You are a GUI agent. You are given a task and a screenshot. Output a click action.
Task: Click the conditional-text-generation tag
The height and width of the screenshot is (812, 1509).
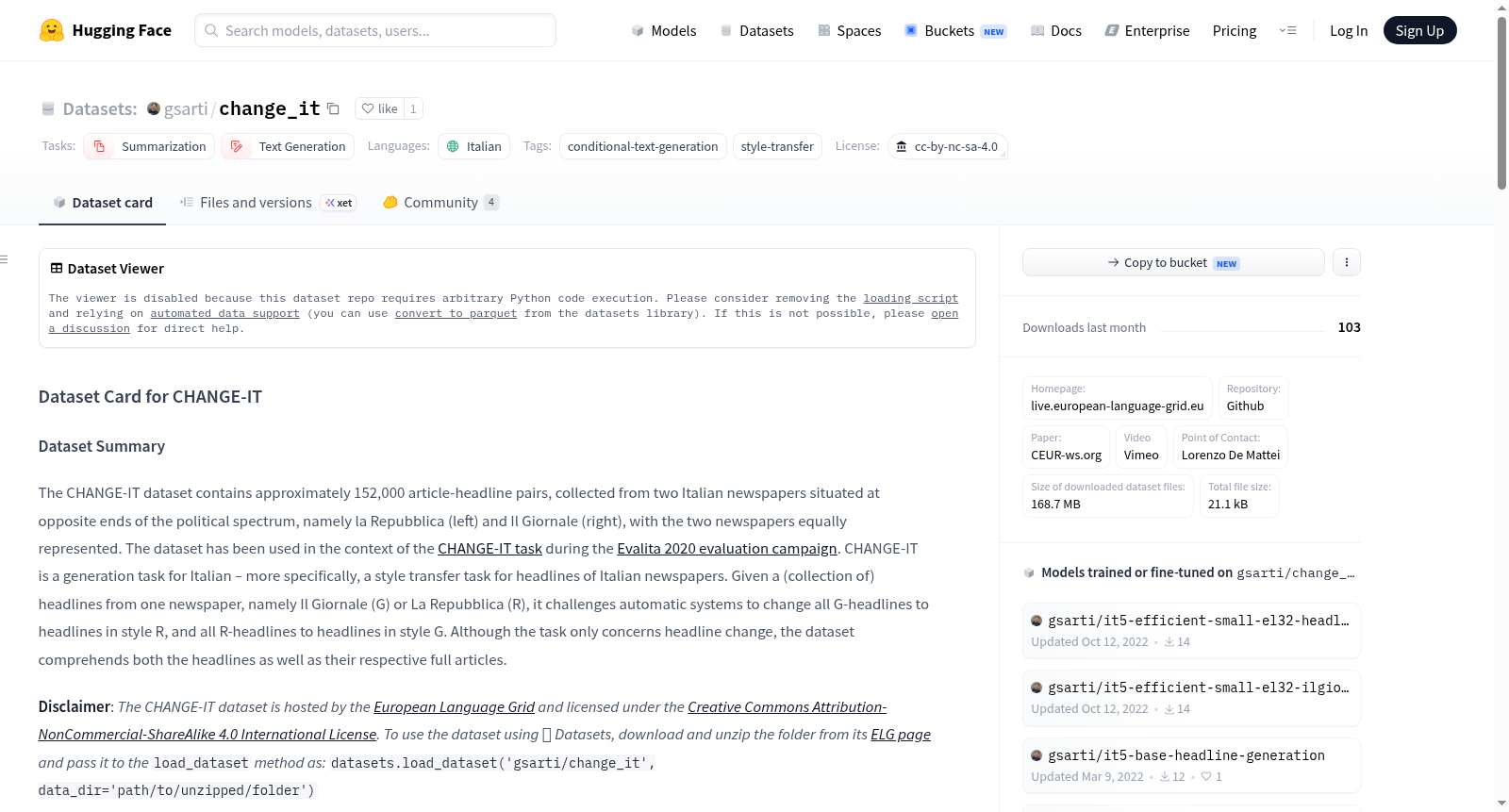pyautogui.click(x=643, y=146)
